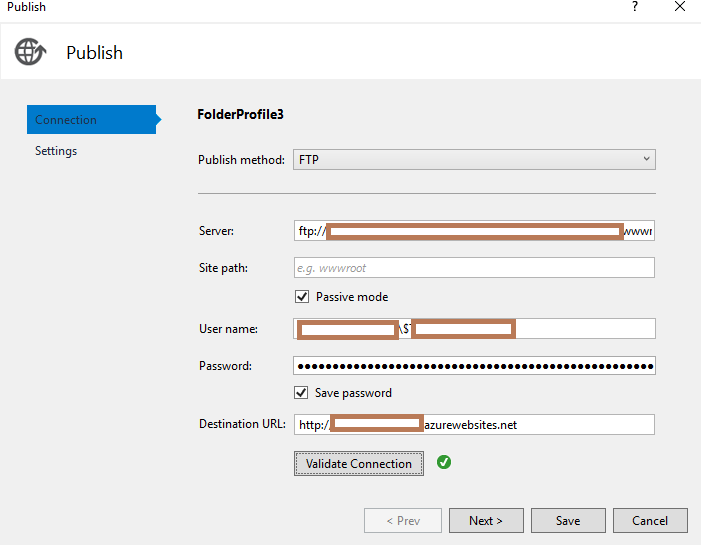Click the Validate Connection button
Image resolution: width=701 pixels, height=545 pixels.
[359, 464]
